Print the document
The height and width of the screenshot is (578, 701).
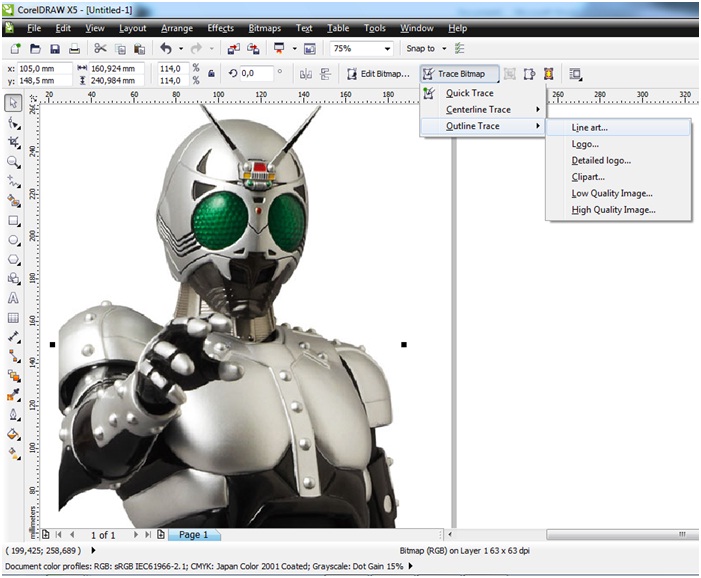coord(74,49)
